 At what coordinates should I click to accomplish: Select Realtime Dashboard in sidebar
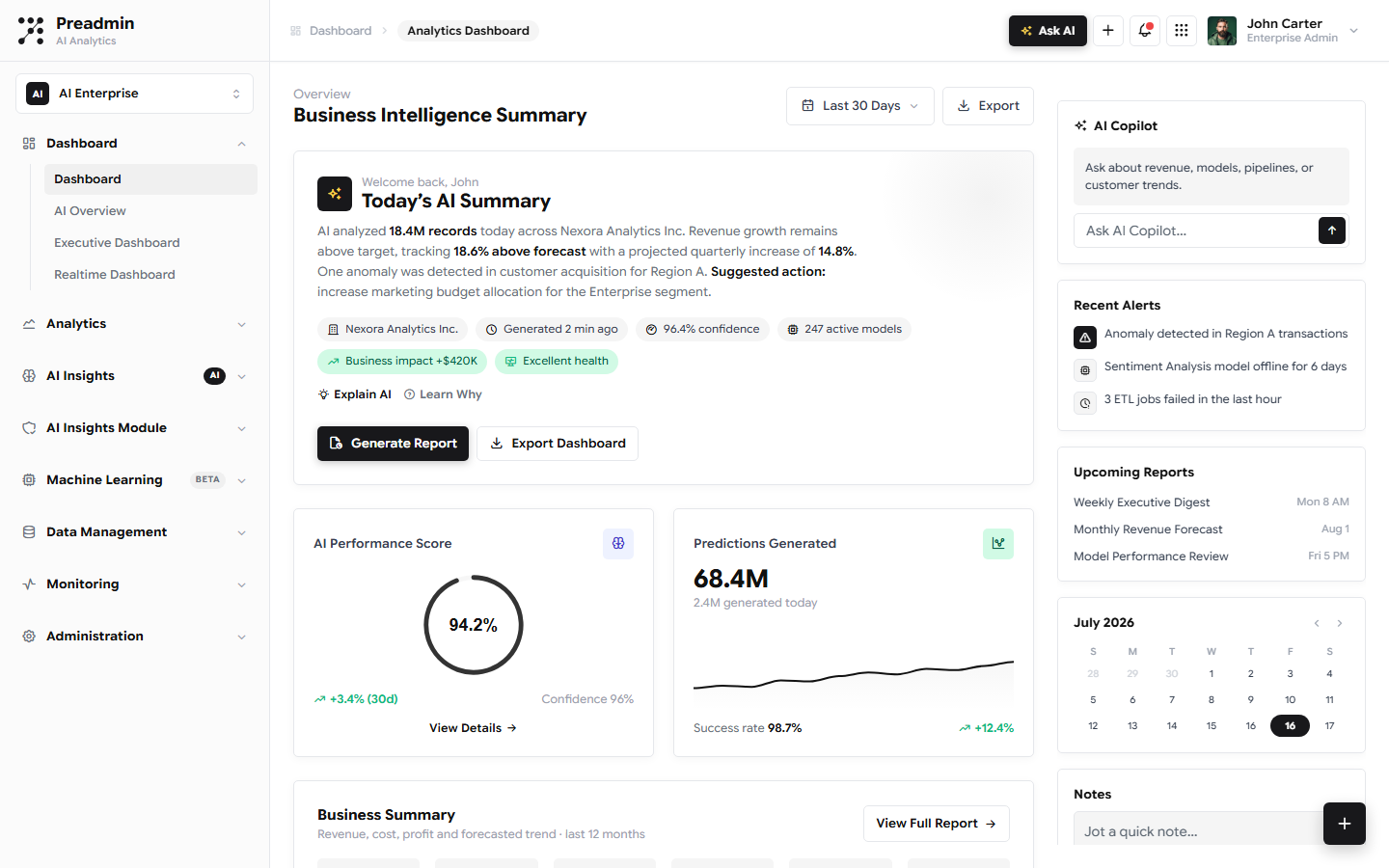coord(115,275)
